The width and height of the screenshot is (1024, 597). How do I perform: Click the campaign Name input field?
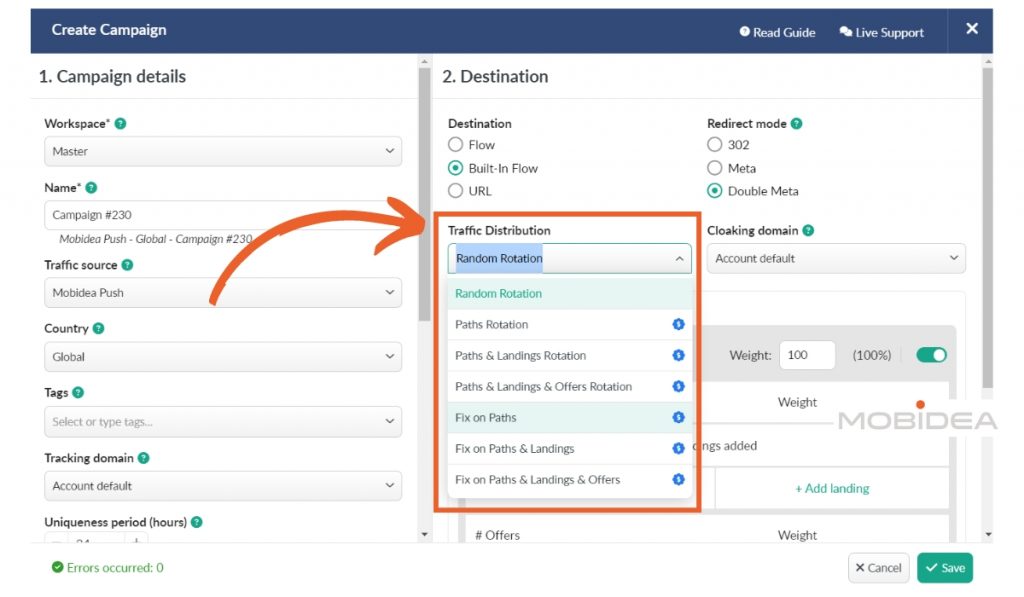[x=222, y=215]
